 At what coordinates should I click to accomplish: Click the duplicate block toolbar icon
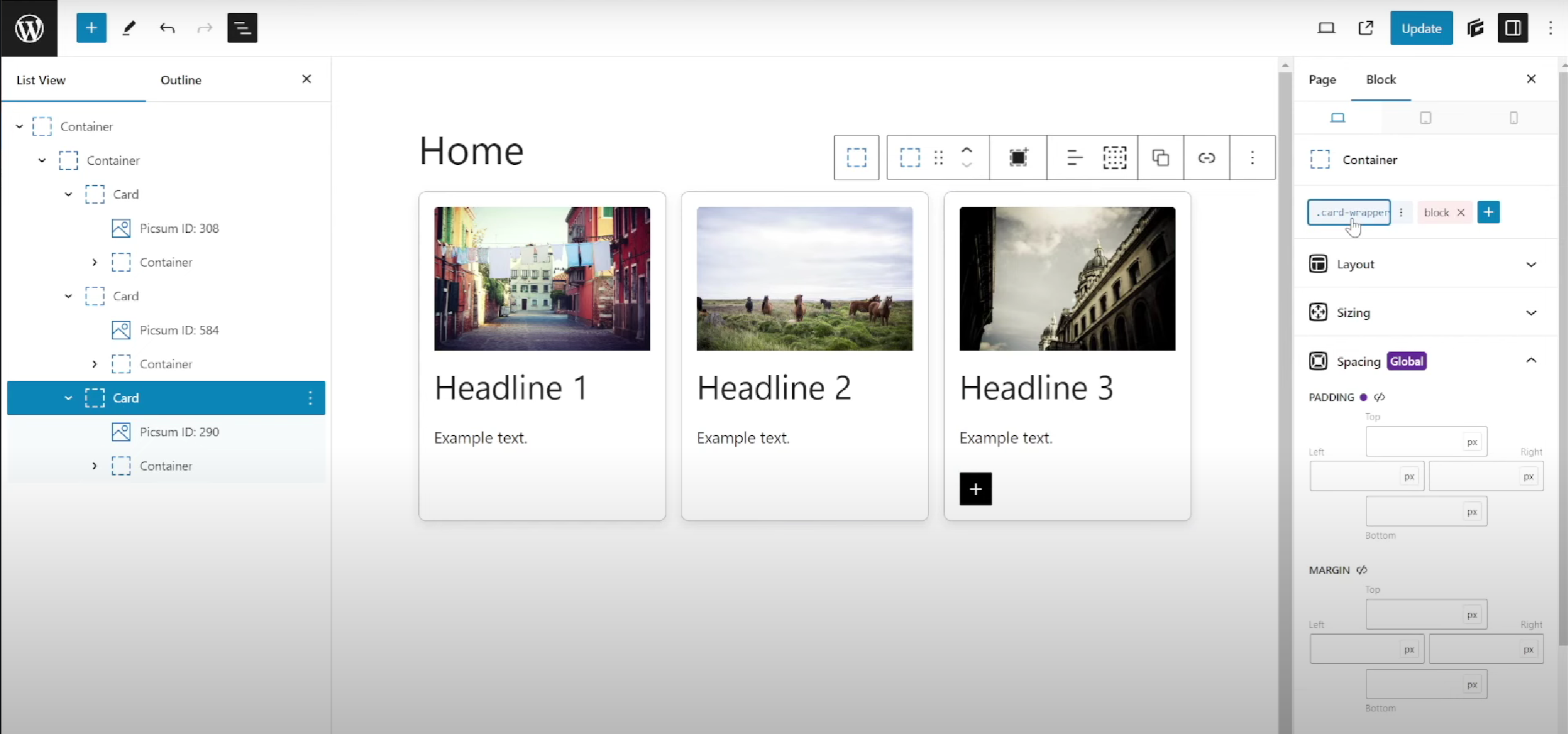point(1160,157)
